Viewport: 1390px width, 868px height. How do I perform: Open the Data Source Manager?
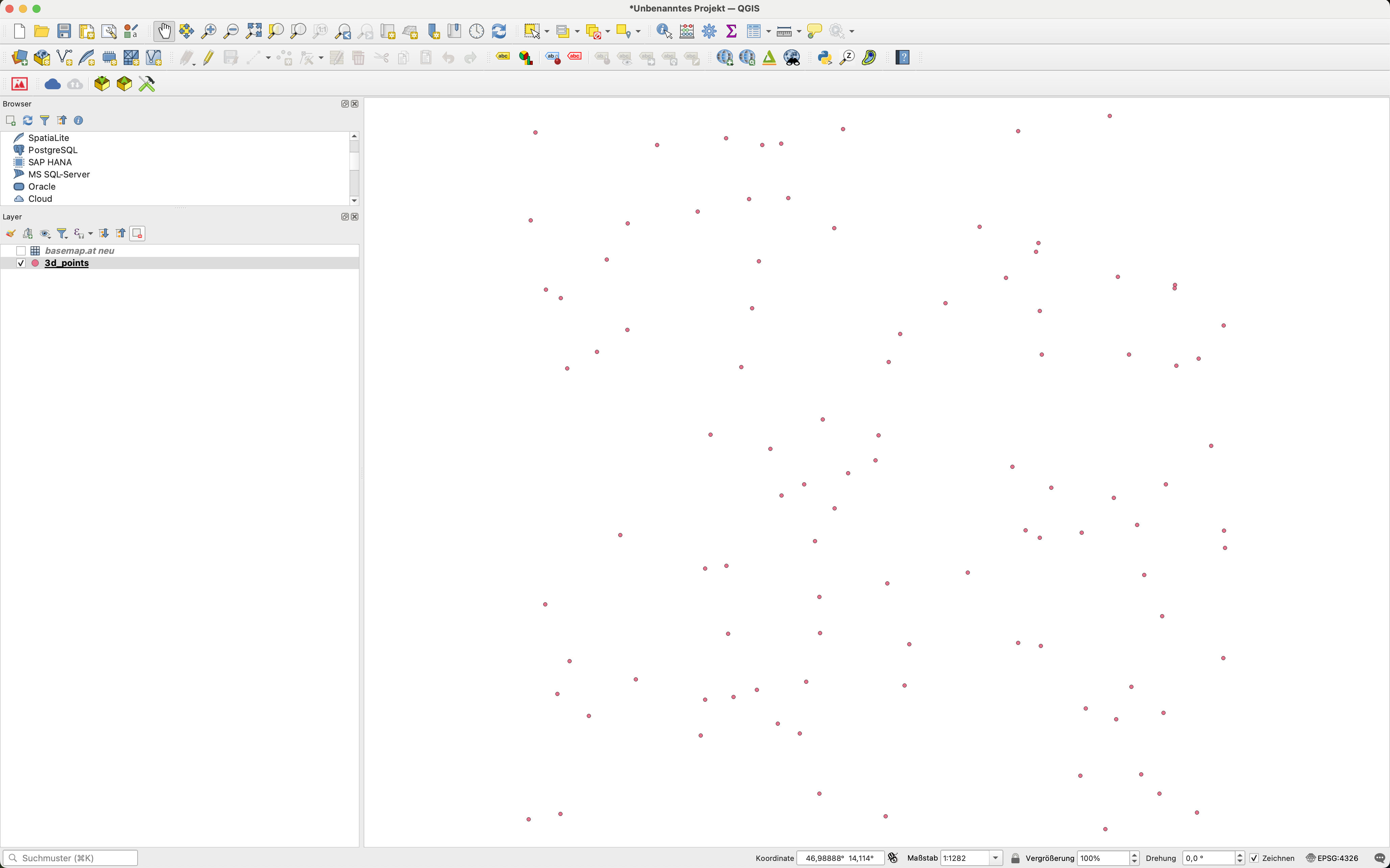click(x=20, y=57)
